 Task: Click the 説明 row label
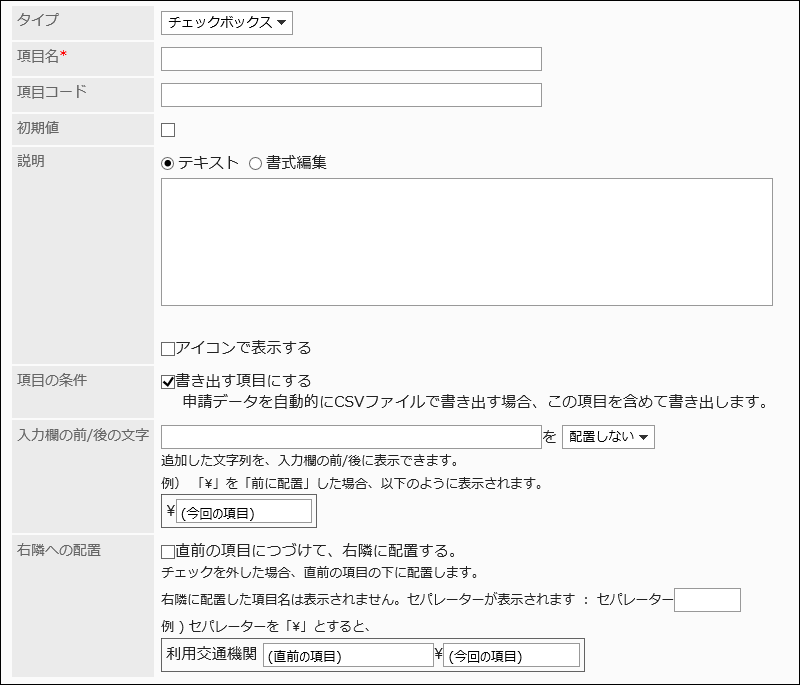31,161
